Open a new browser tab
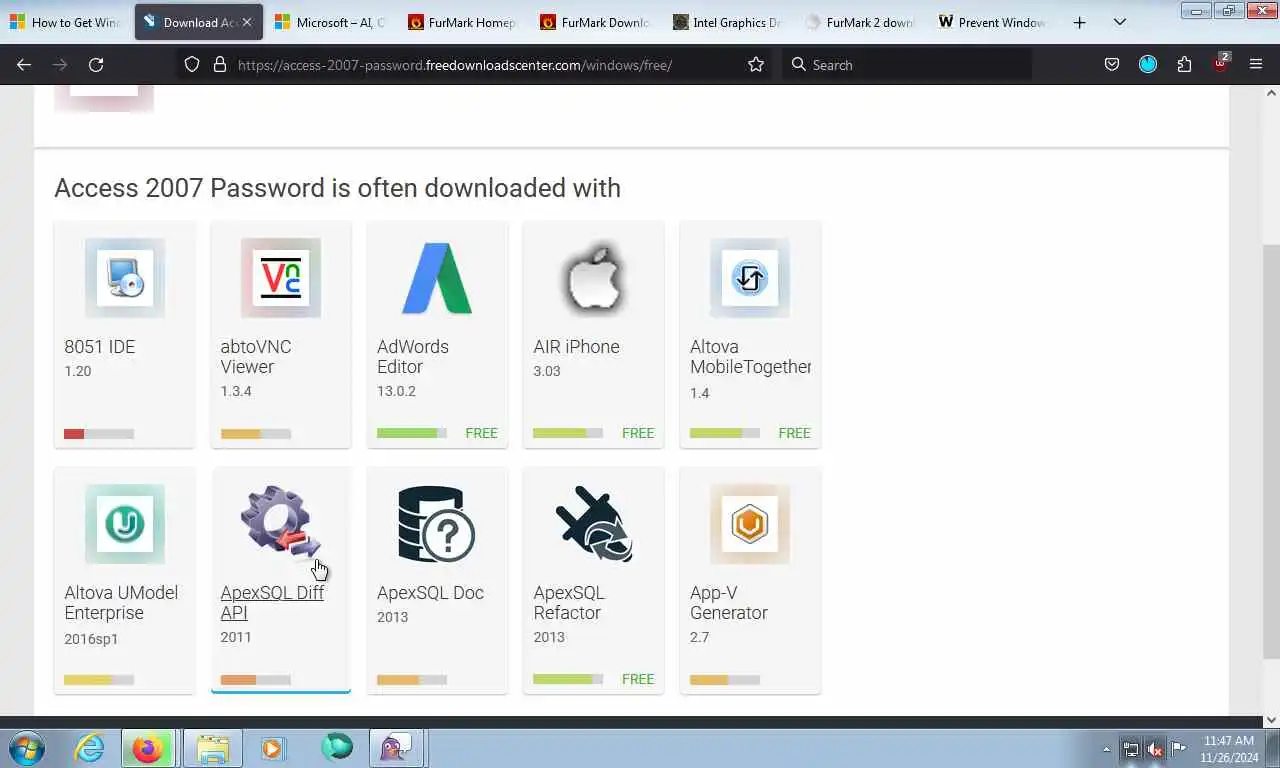 click(1079, 22)
